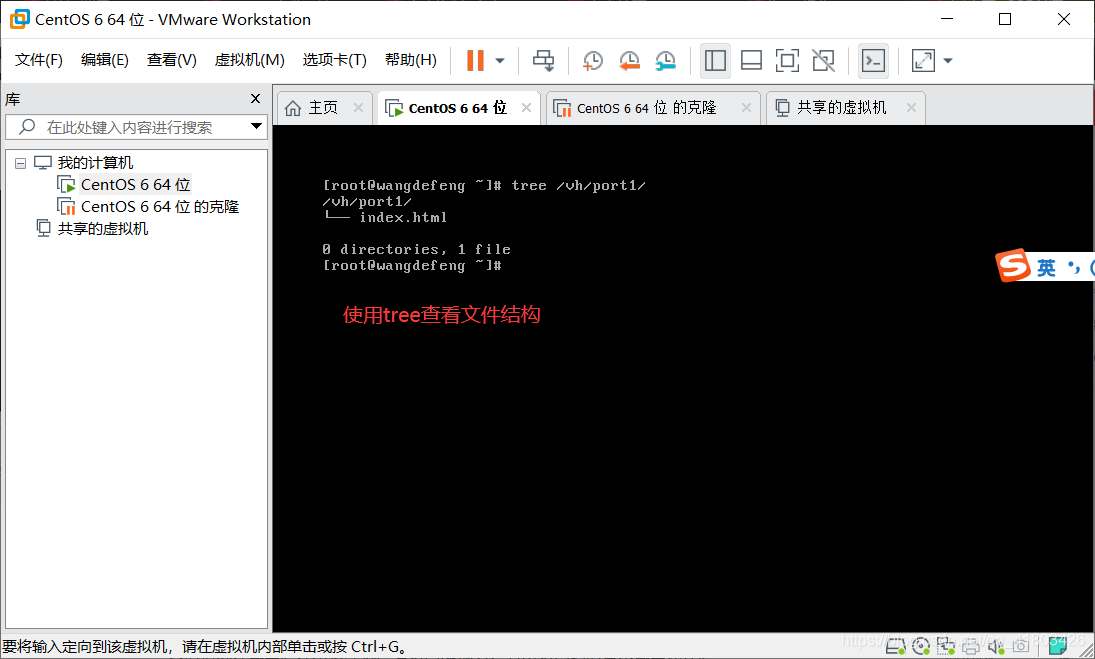
Task: Enter Unity mode for the guest
Action: (822, 60)
